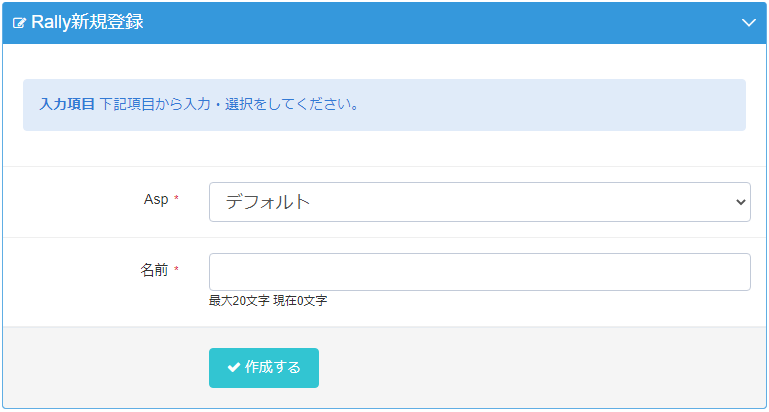769x412 pixels.
Task: Focus the 名前 text input field
Action: click(479, 272)
